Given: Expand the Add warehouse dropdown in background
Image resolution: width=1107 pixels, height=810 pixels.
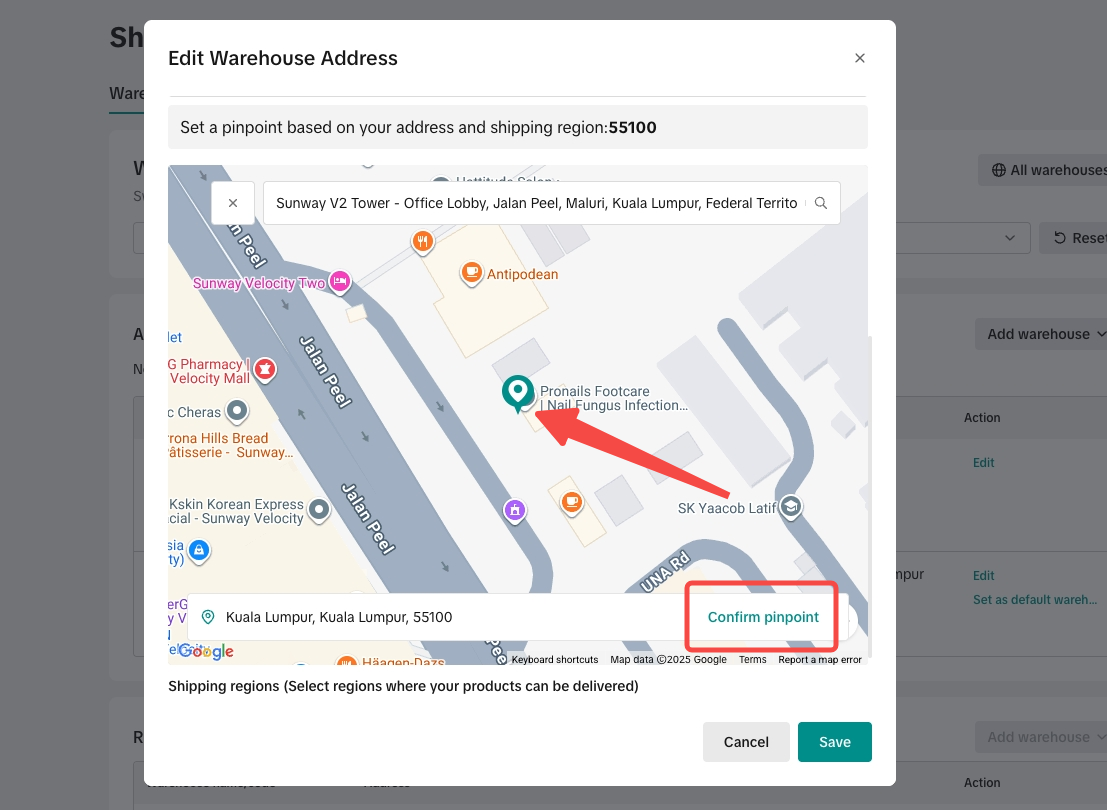Looking at the screenshot, I should click(x=1043, y=334).
